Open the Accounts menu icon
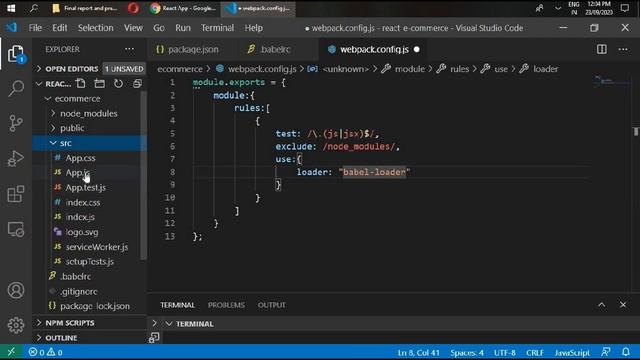 pos(16,290)
